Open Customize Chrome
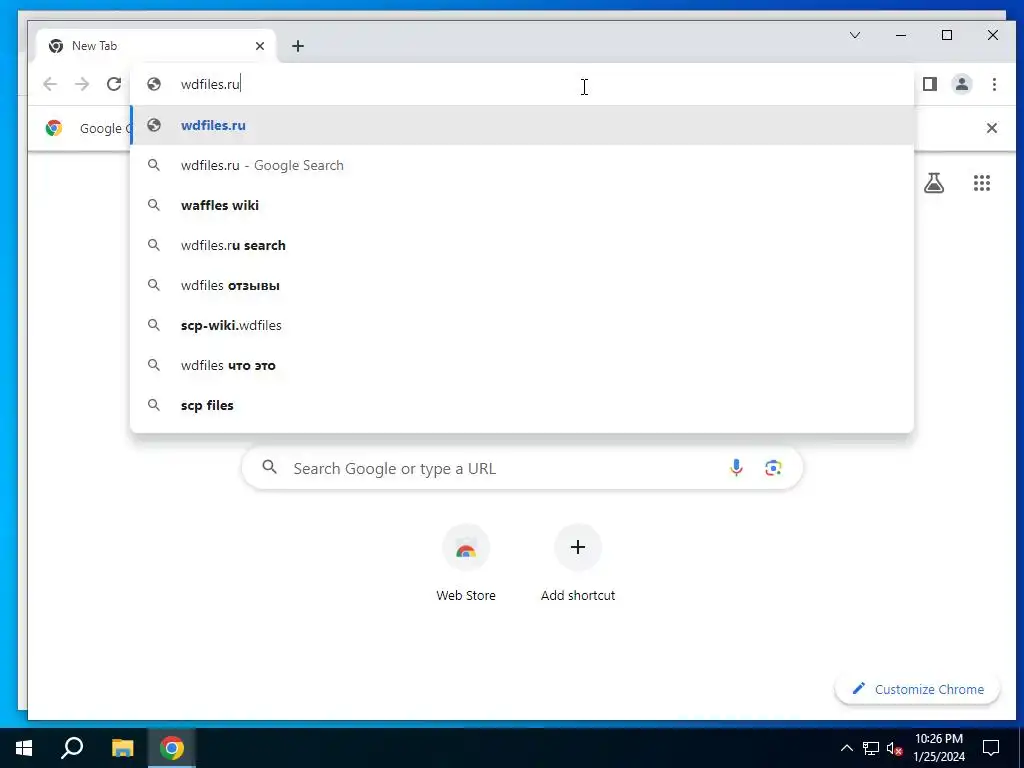 [918, 689]
